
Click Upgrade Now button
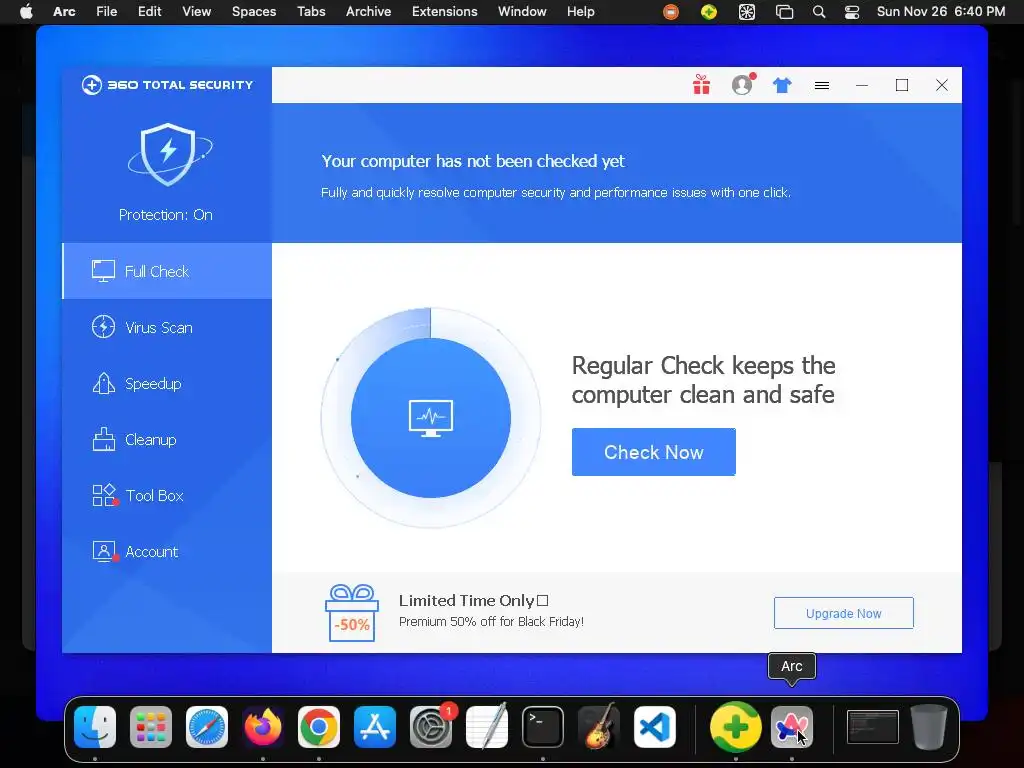[844, 613]
